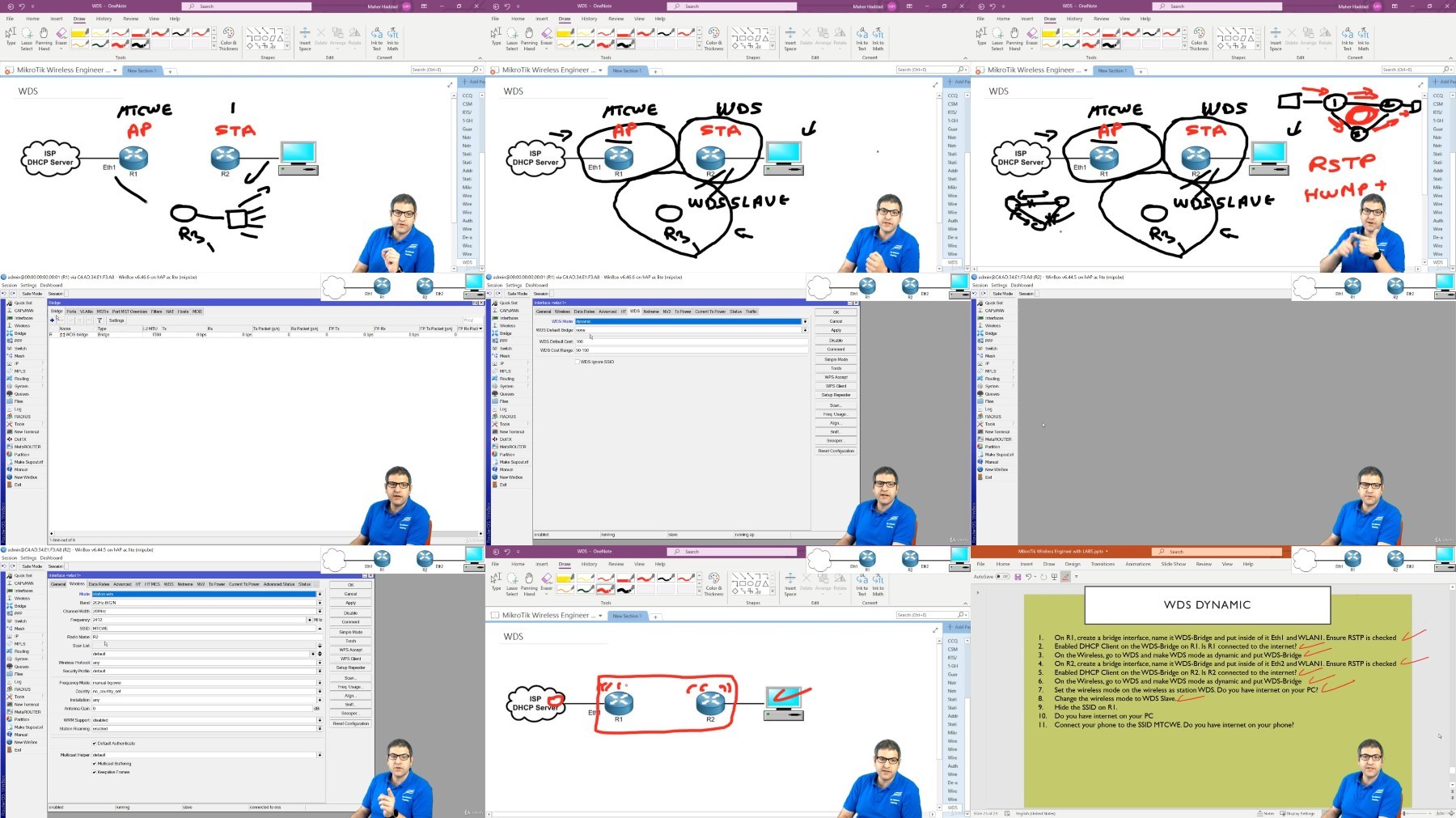Click Frequency field showing 2412
The height and width of the screenshot is (818, 1456).
click(x=199, y=620)
